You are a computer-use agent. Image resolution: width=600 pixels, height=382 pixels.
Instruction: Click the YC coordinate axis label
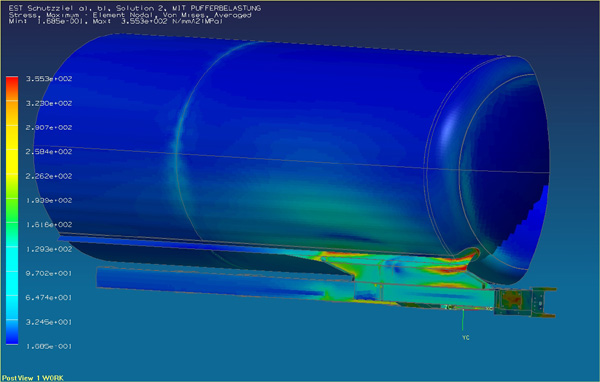pos(466,338)
